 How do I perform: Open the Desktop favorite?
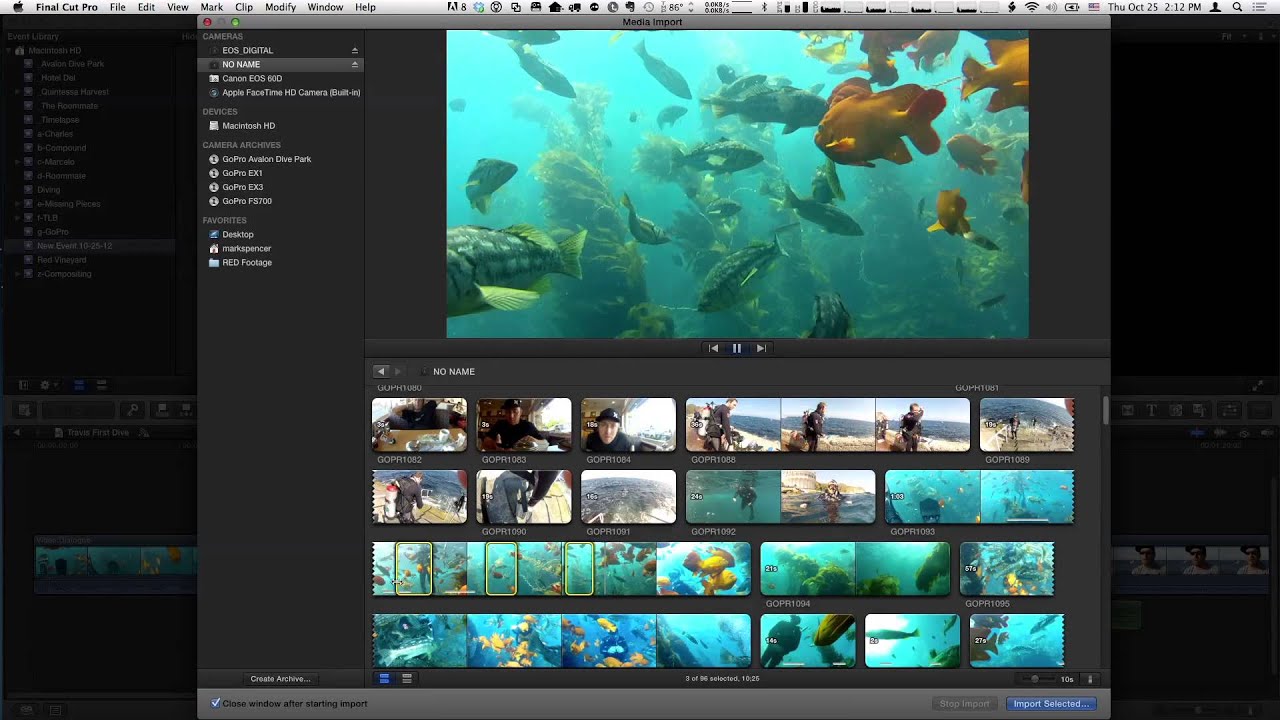click(237, 234)
